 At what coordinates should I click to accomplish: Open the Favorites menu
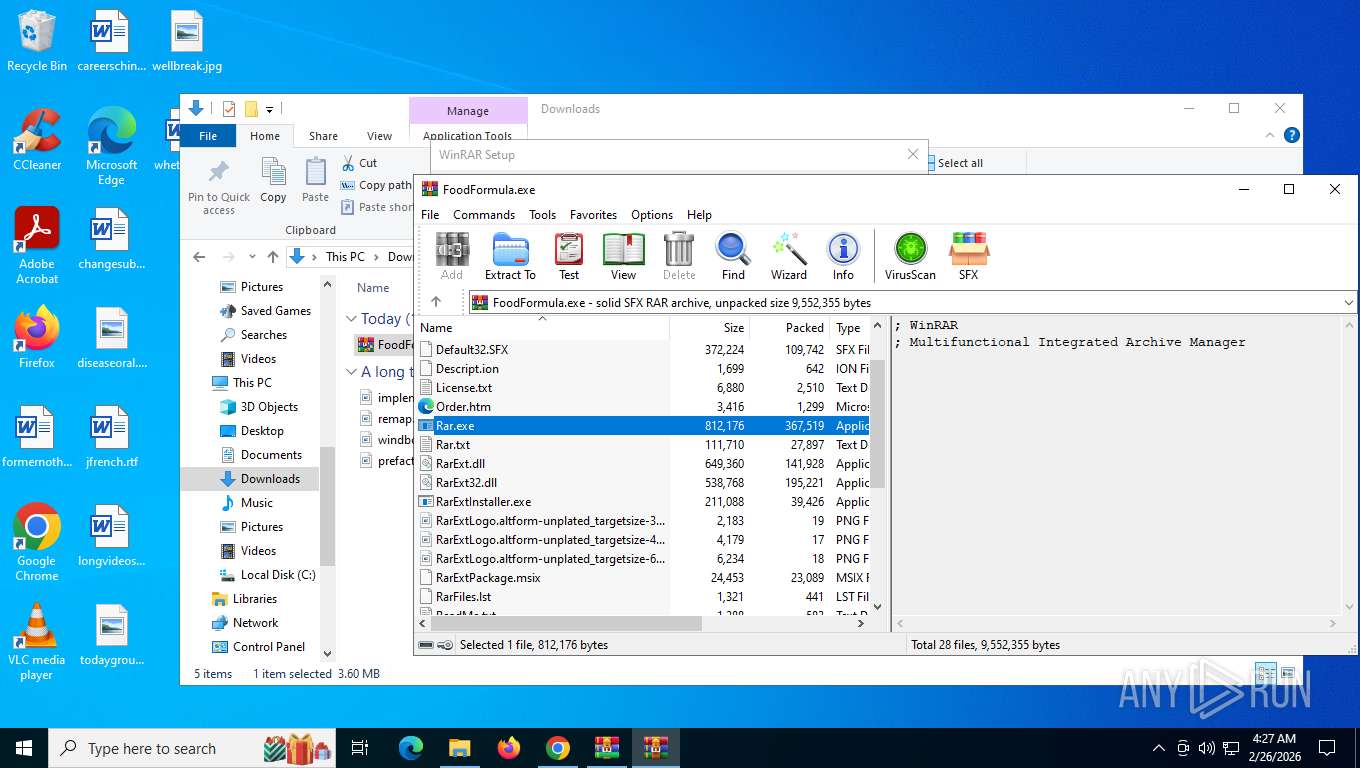tap(593, 215)
